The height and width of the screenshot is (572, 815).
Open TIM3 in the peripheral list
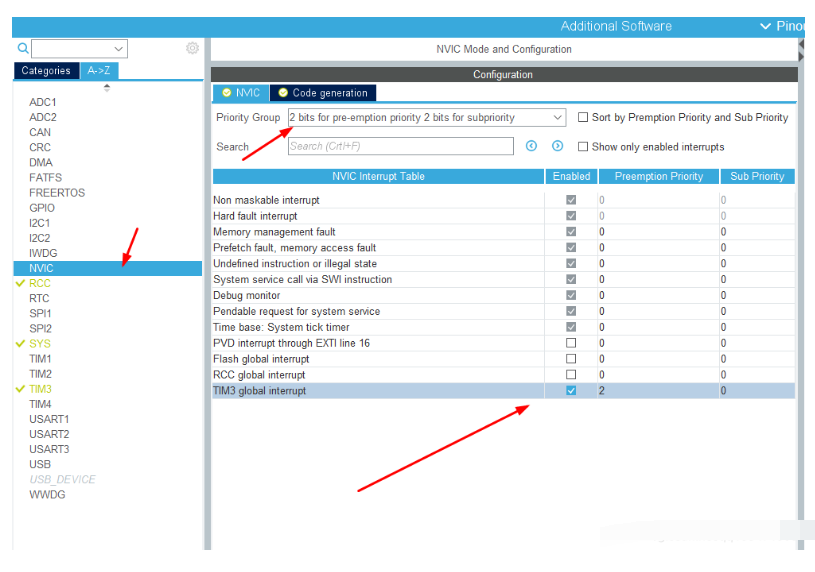pos(40,389)
